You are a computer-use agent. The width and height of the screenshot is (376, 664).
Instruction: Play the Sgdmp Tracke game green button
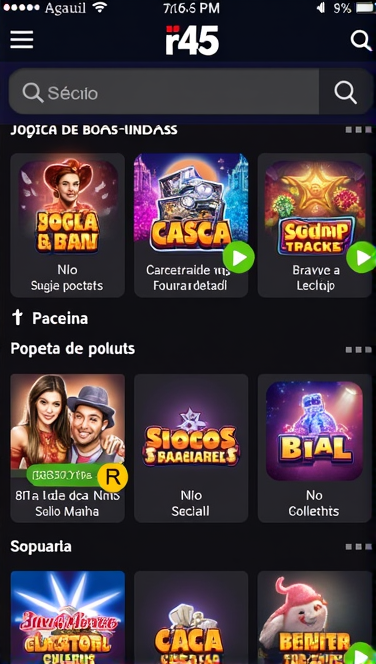(361, 257)
